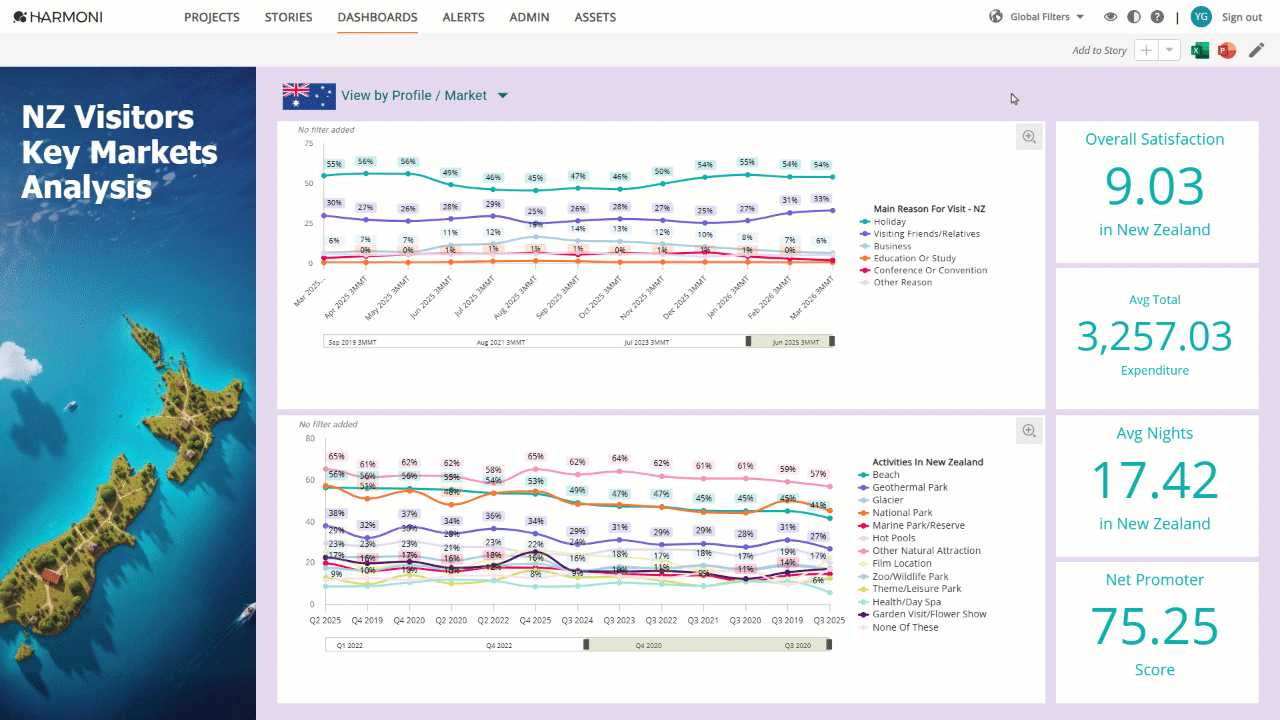
Task: Select the DASHBOARDS tab
Action: pos(377,17)
